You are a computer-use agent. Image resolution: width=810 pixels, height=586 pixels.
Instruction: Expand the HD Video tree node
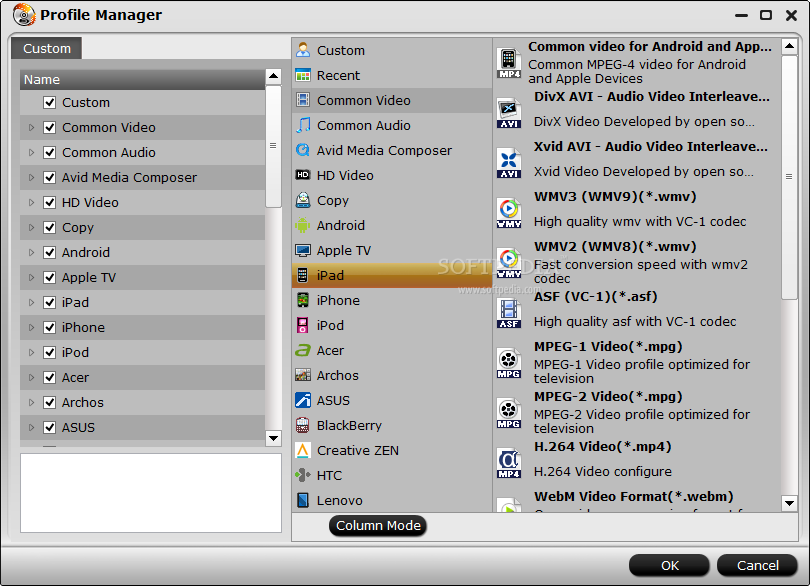[x=32, y=202]
